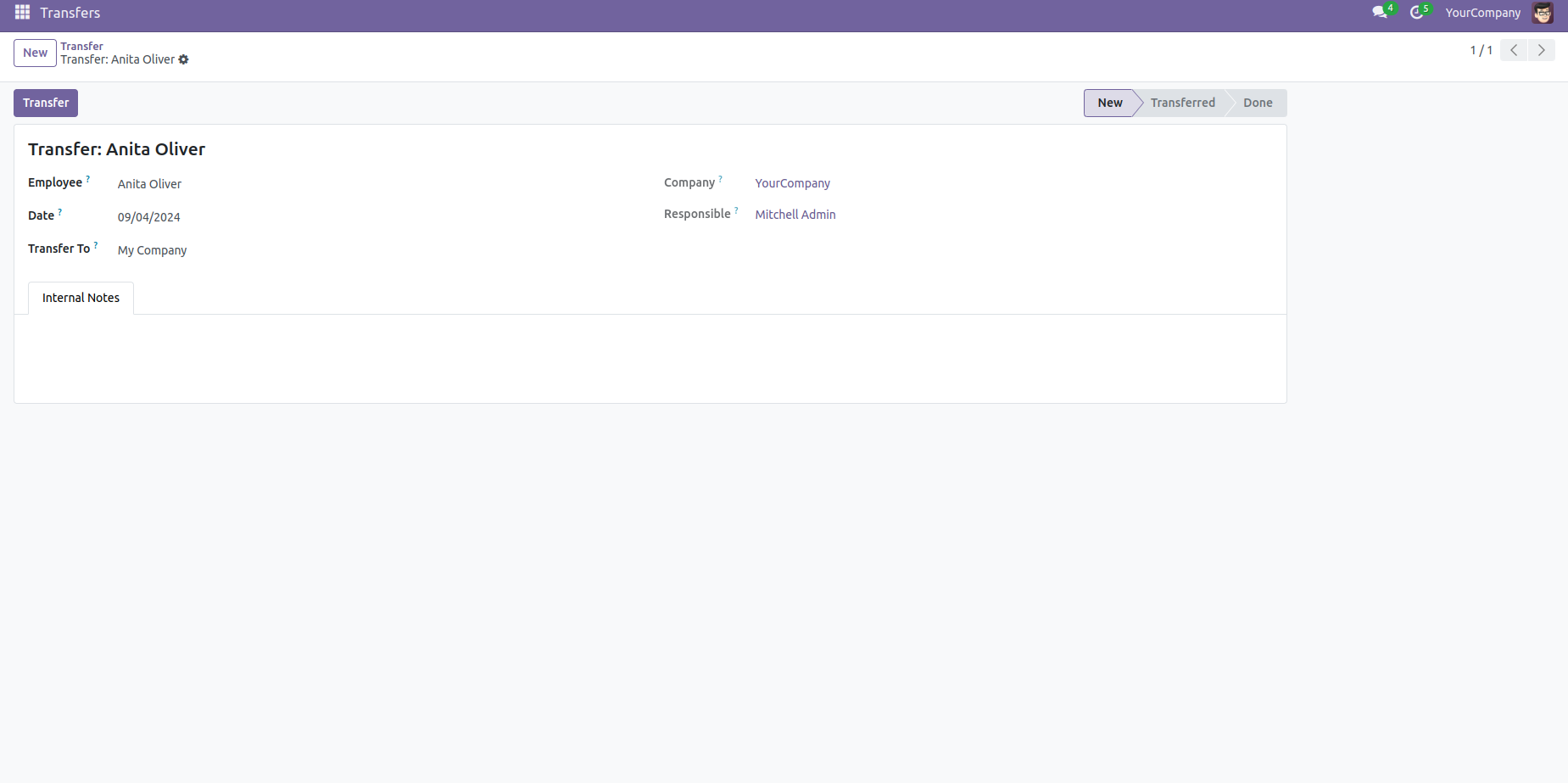Set status to Done stage

(x=1257, y=103)
